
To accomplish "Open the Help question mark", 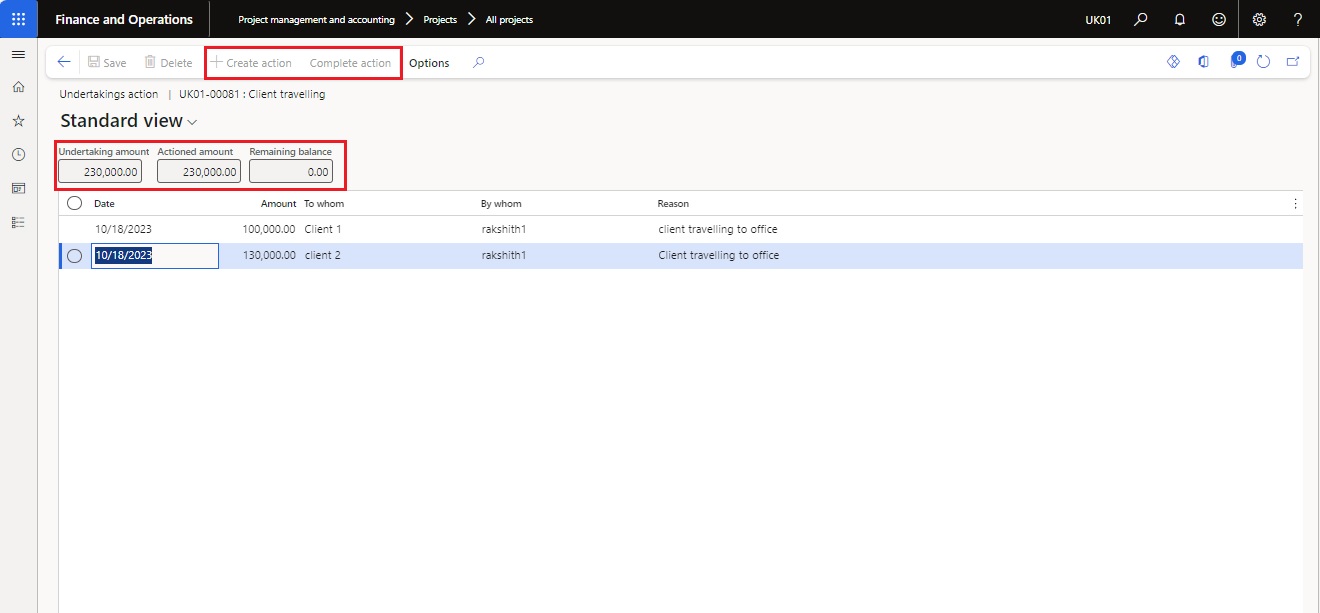I will tap(1298, 19).
